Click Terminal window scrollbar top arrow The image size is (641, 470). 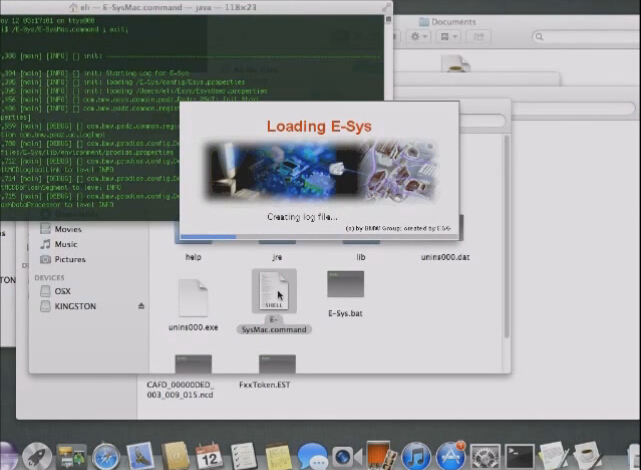[x=388, y=19]
